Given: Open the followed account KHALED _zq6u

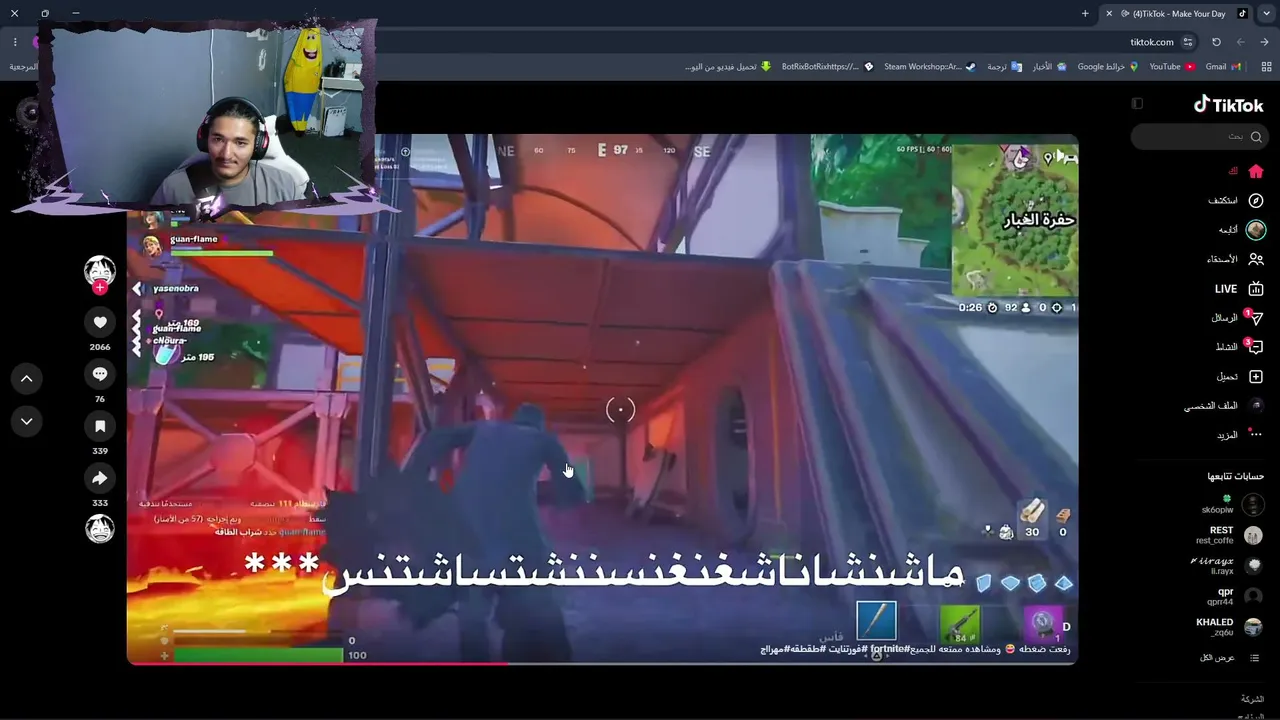Looking at the screenshot, I should coord(1230,627).
